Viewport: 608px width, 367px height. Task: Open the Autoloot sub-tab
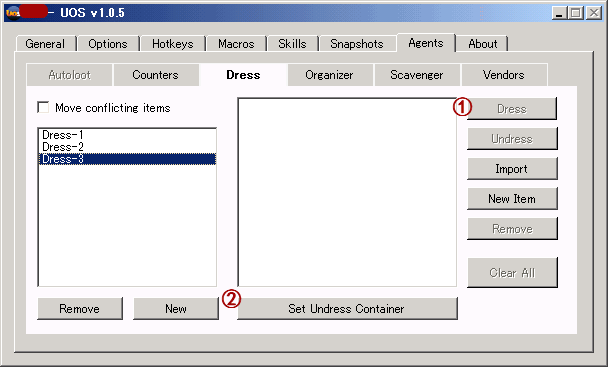pos(69,75)
